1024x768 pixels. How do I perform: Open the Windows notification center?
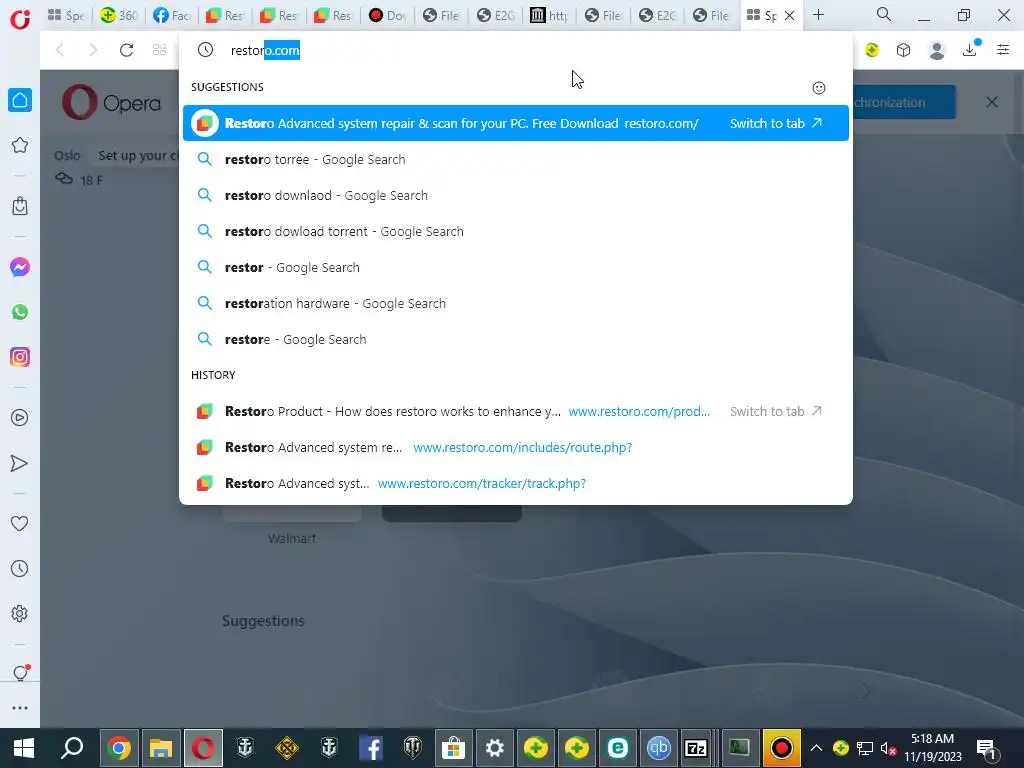click(x=988, y=749)
